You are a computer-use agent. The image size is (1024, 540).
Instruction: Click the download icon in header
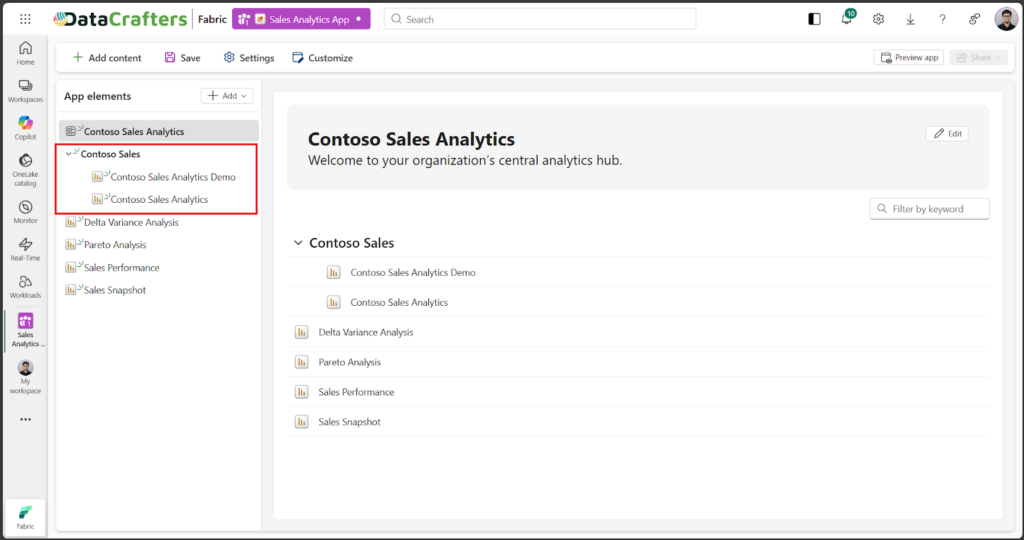(910, 19)
